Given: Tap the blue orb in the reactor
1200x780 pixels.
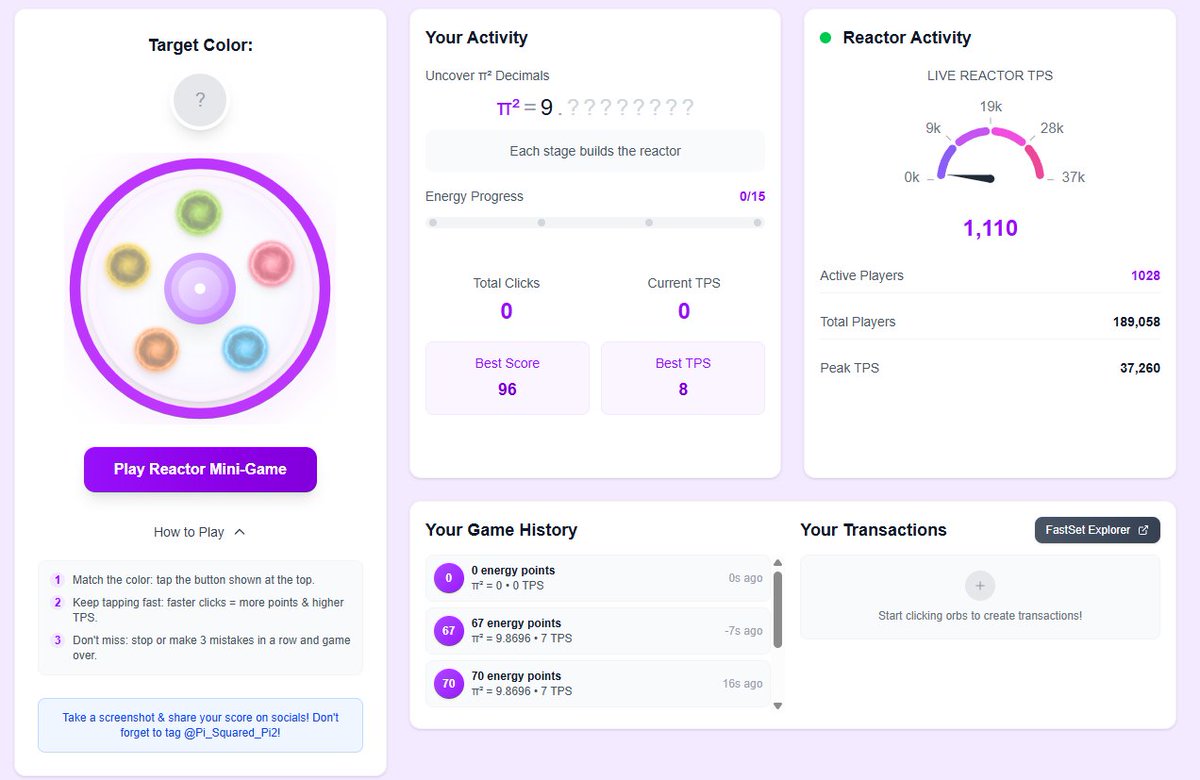Looking at the screenshot, I should [x=244, y=348].
